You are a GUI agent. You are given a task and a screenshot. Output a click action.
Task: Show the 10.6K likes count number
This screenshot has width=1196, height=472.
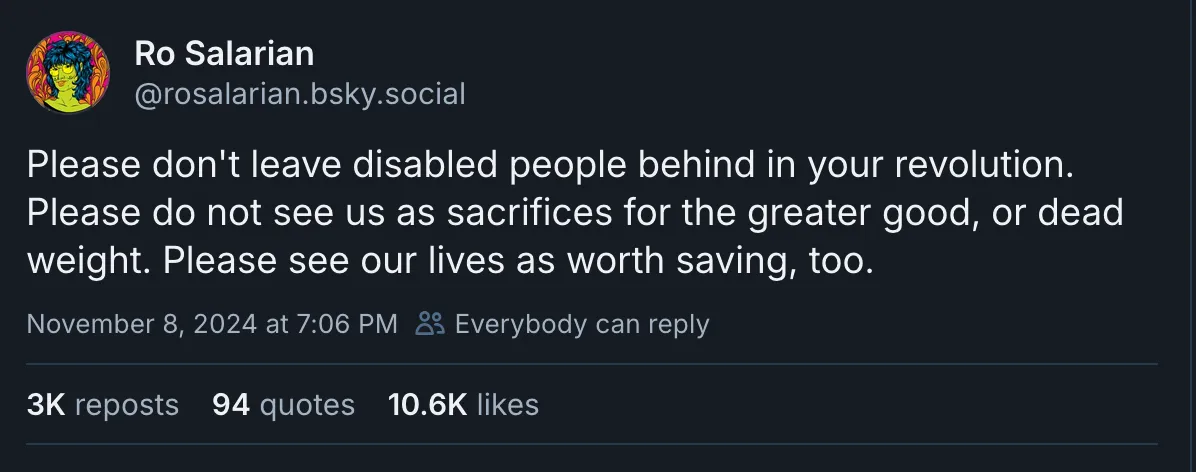427,404
